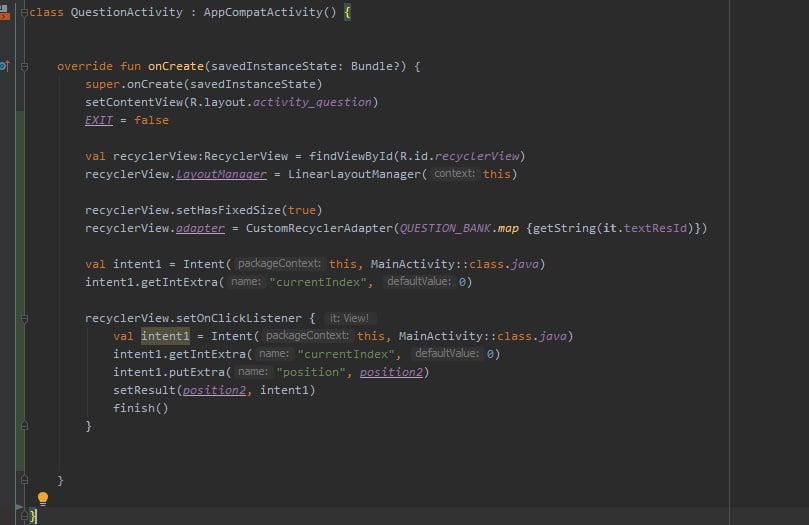
Task: Click textResId property
Action: 655,228
